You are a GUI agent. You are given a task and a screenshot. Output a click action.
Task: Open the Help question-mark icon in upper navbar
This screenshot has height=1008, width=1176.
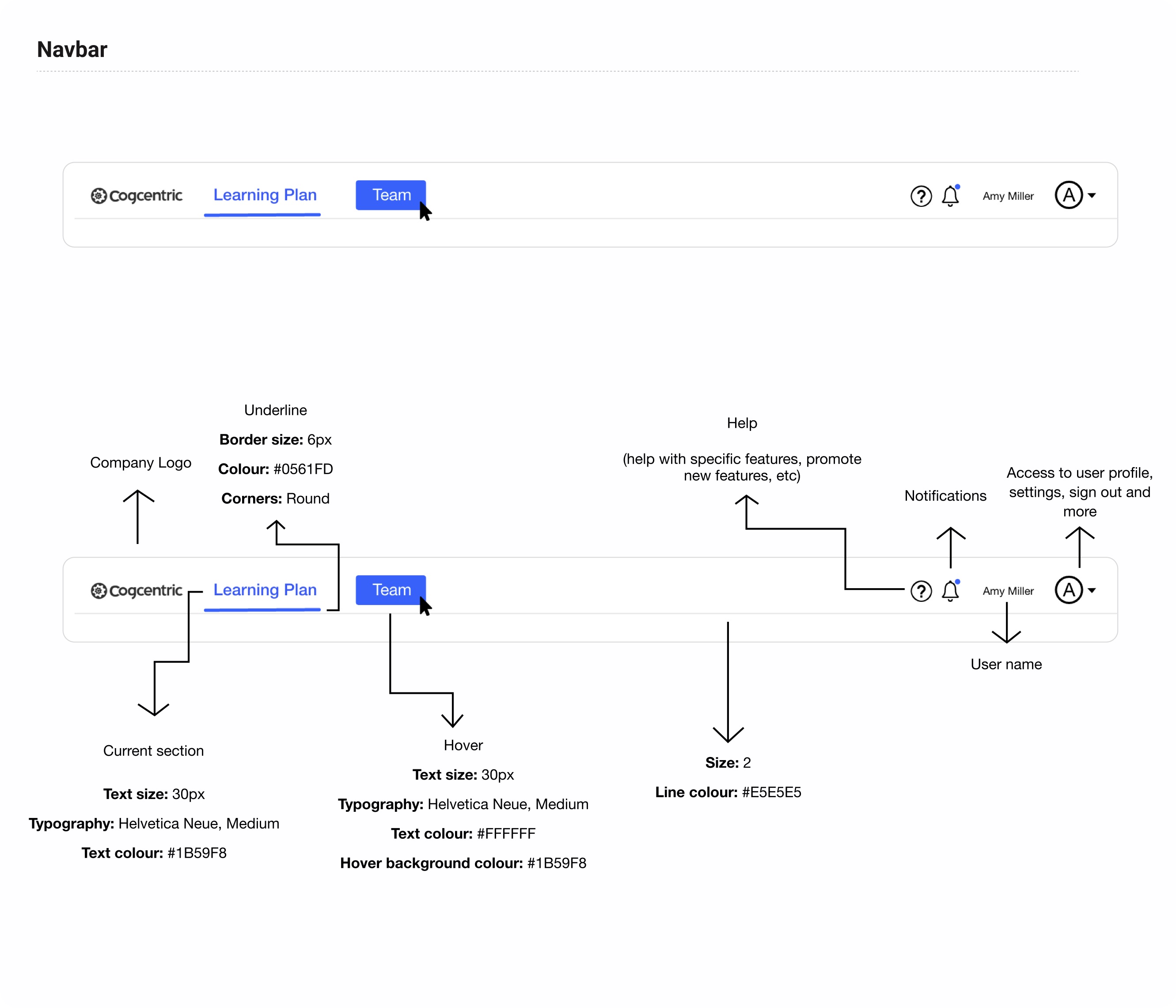[921, 196]
